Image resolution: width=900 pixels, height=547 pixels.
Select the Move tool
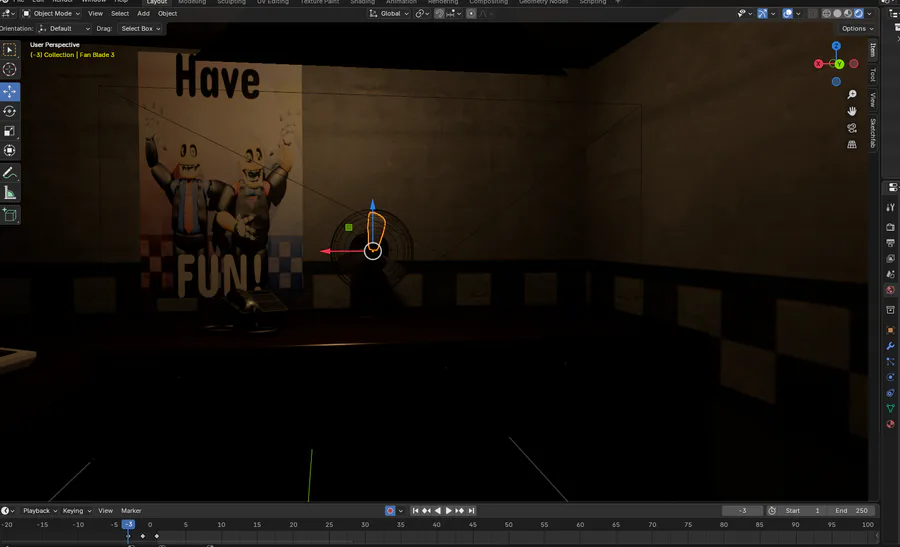tap(10, 91)
